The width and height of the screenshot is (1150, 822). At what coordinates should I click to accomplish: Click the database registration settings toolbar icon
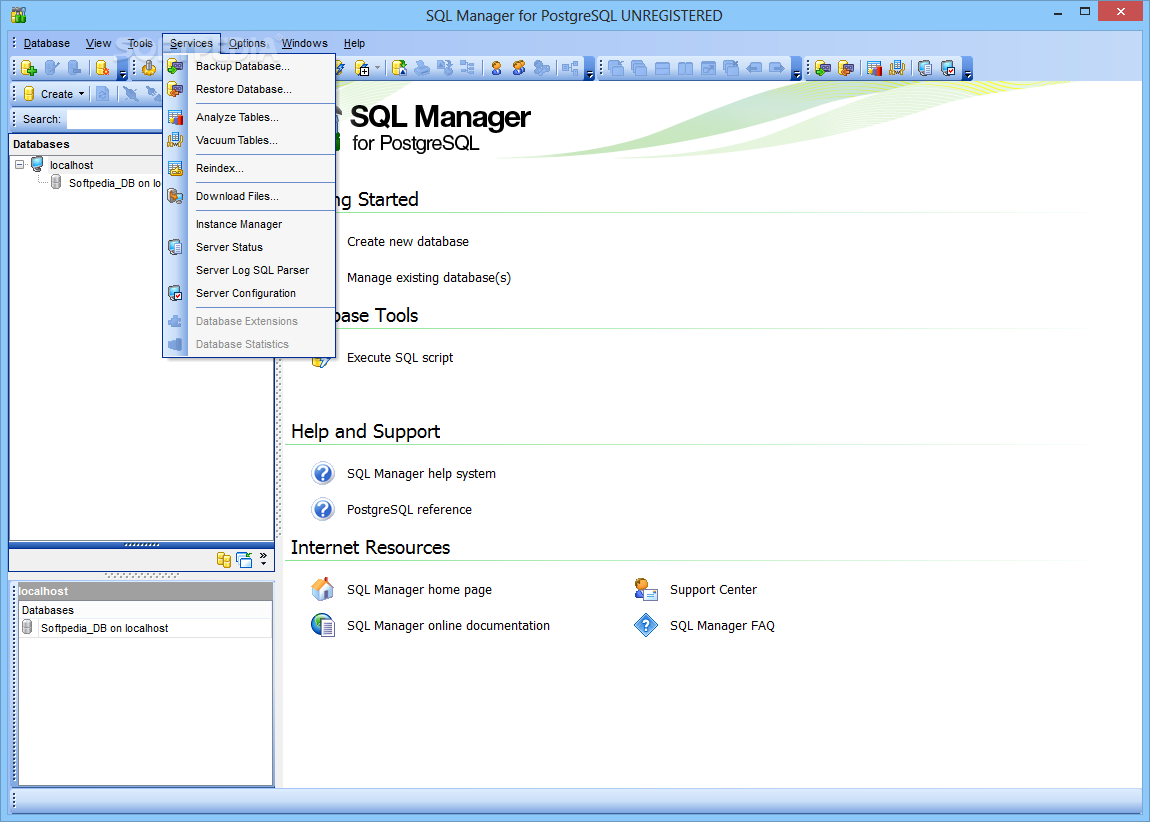[x=103, y=68]
